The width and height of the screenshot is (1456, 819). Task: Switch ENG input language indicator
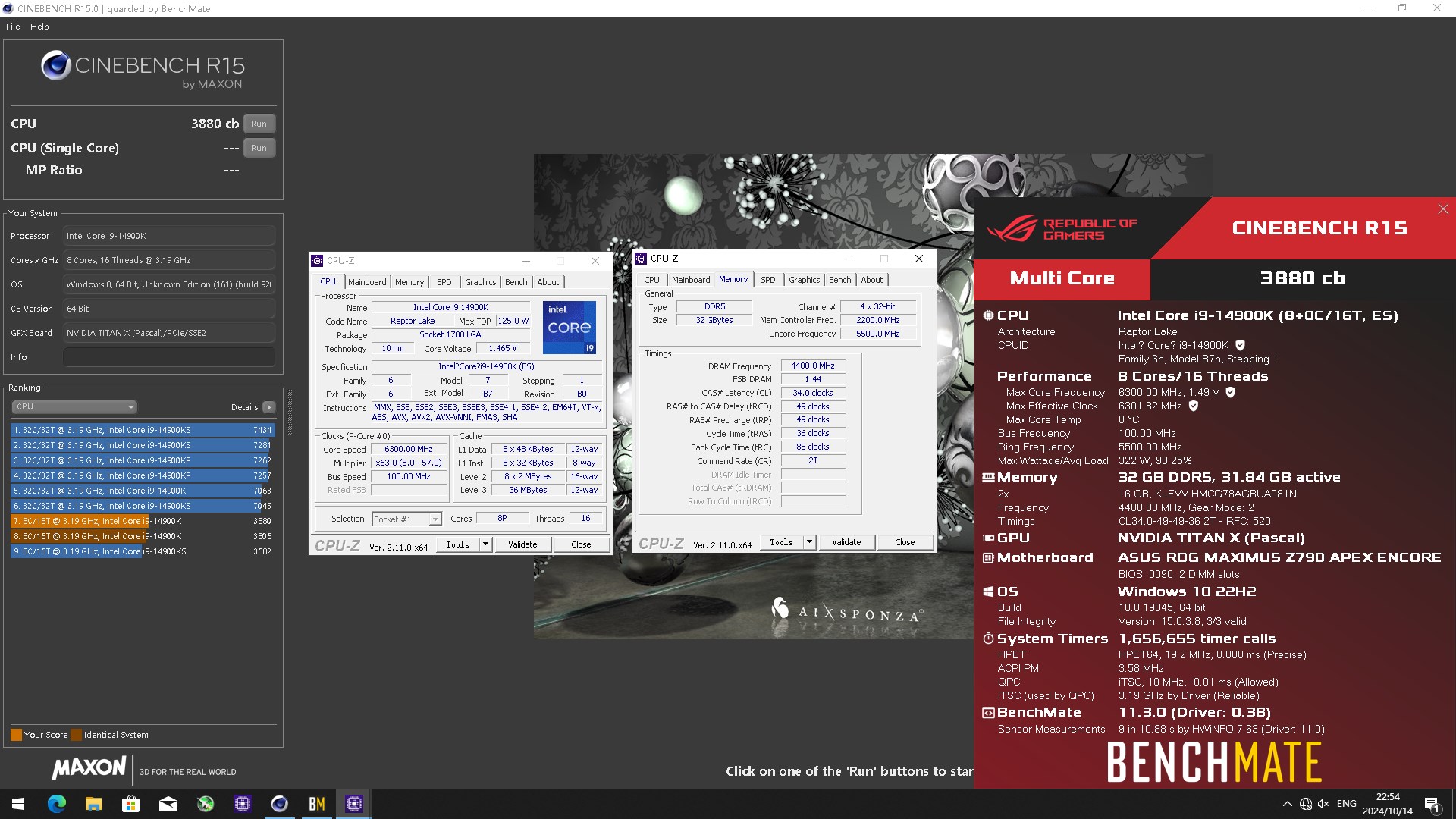[x=1346, y=804]
